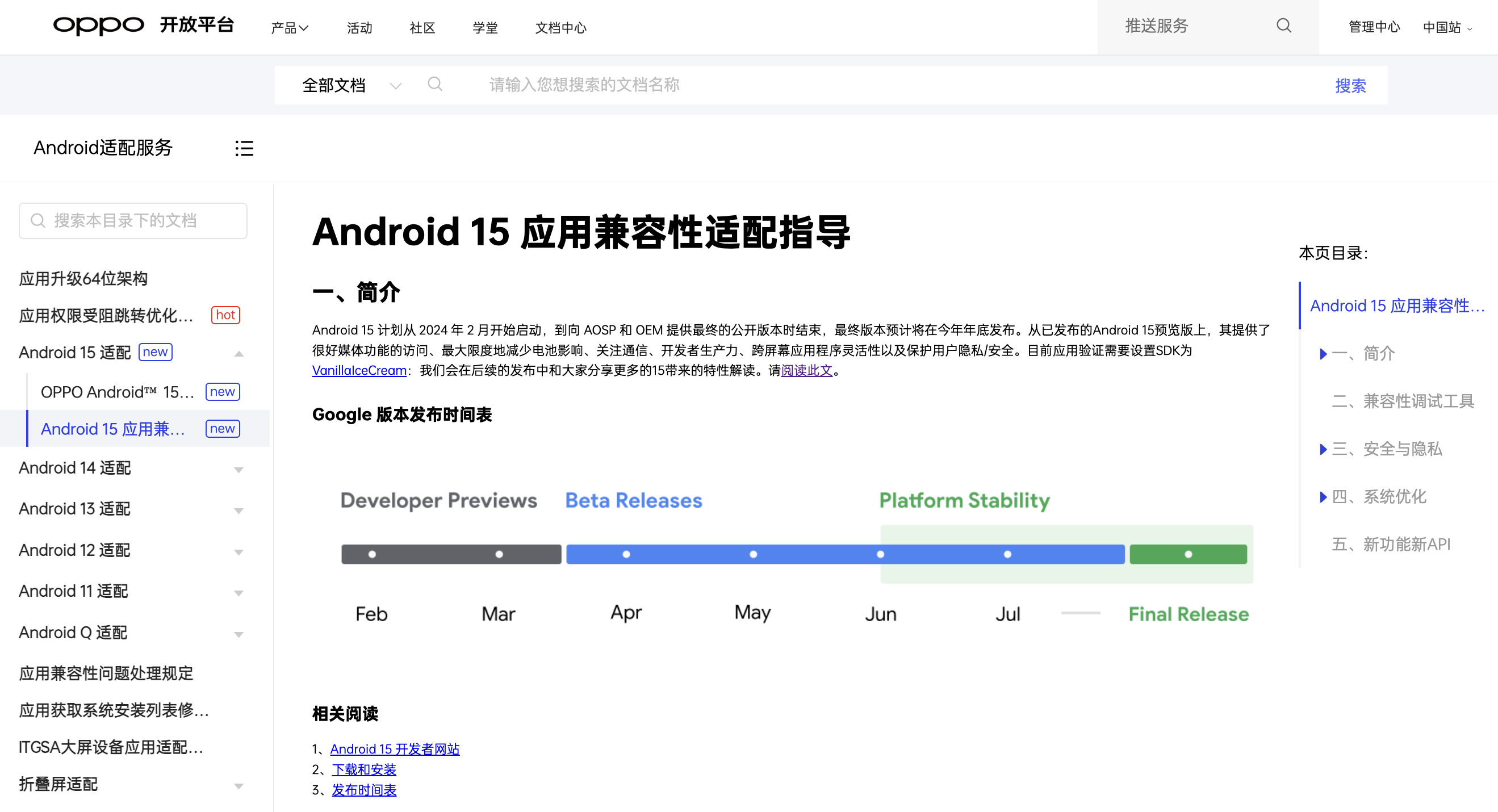Image resolution: width=1498 pixels, height=812 pixels.
Task: Expand the Android 11 适配 section
Action: tap(238, 593)
